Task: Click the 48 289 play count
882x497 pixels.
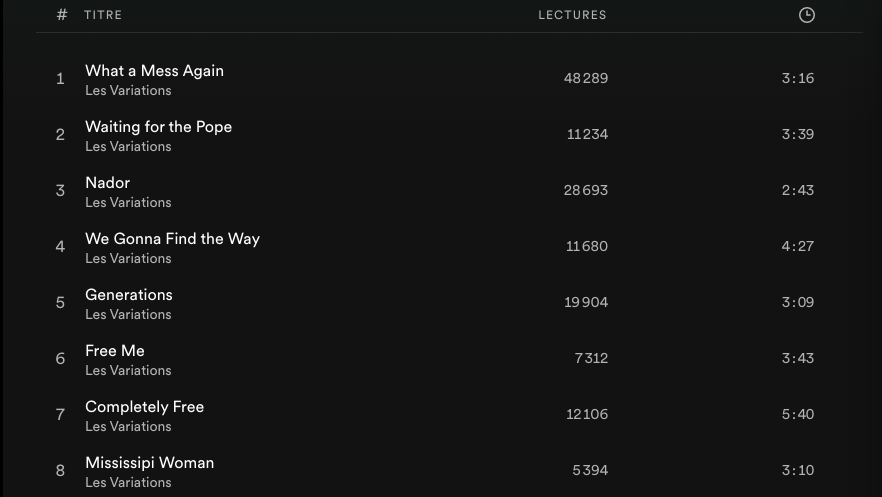Action: (586, 78)
